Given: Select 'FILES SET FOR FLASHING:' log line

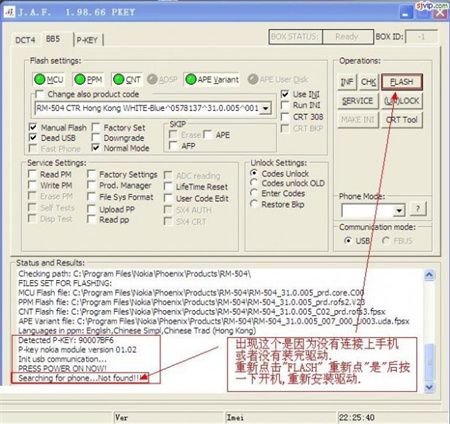Looking at the screenshot, I should (x=65, y=283).
